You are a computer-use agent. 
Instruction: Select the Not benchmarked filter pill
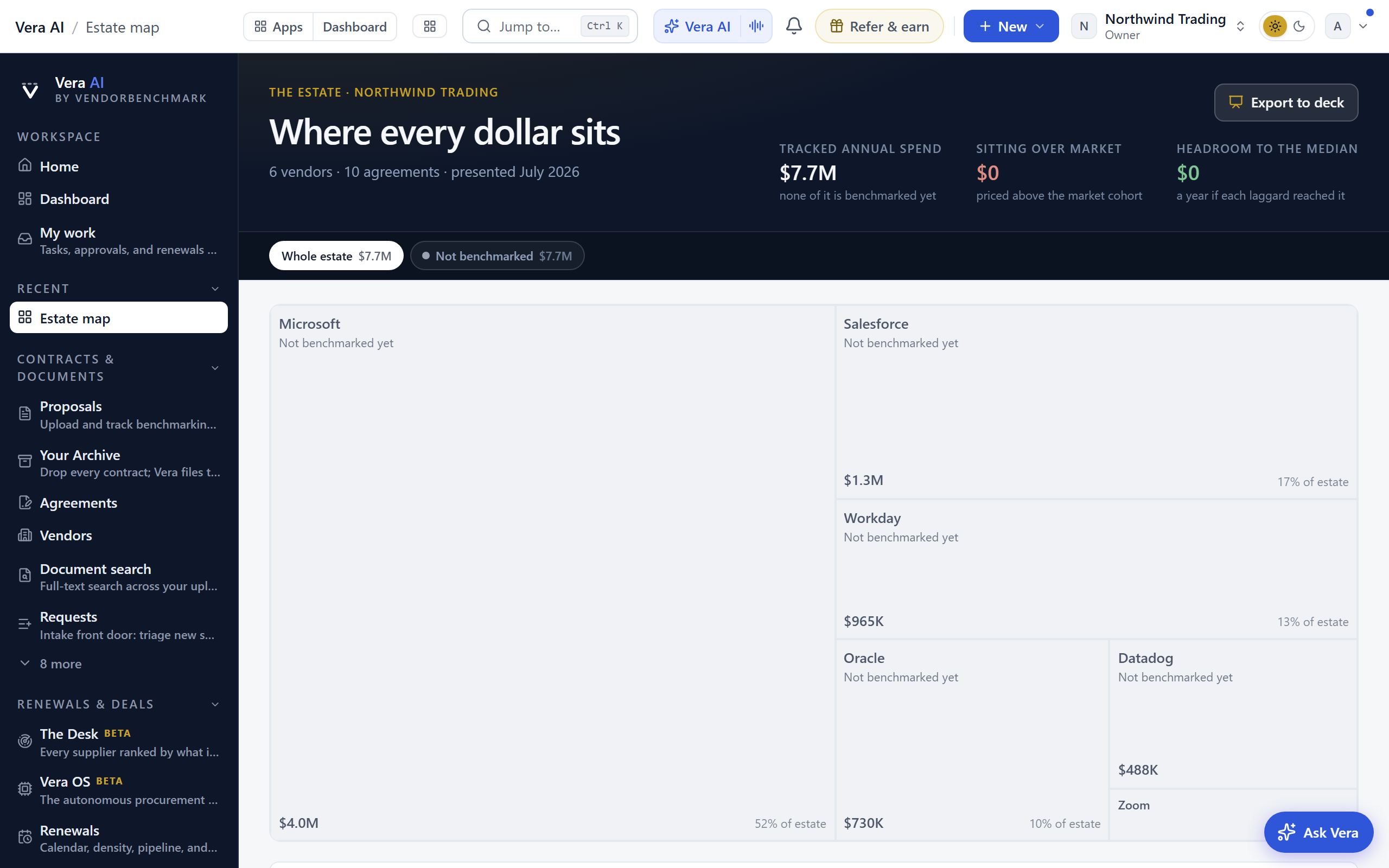[x=497, y=256]
